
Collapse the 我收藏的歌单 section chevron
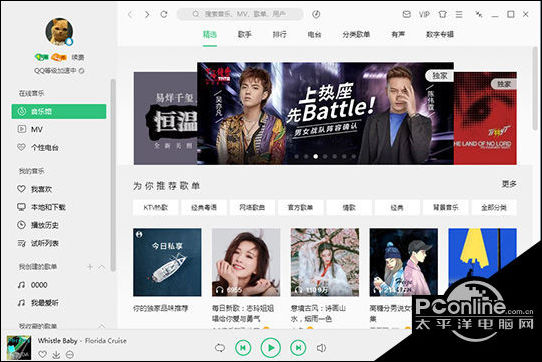[101, 326]
